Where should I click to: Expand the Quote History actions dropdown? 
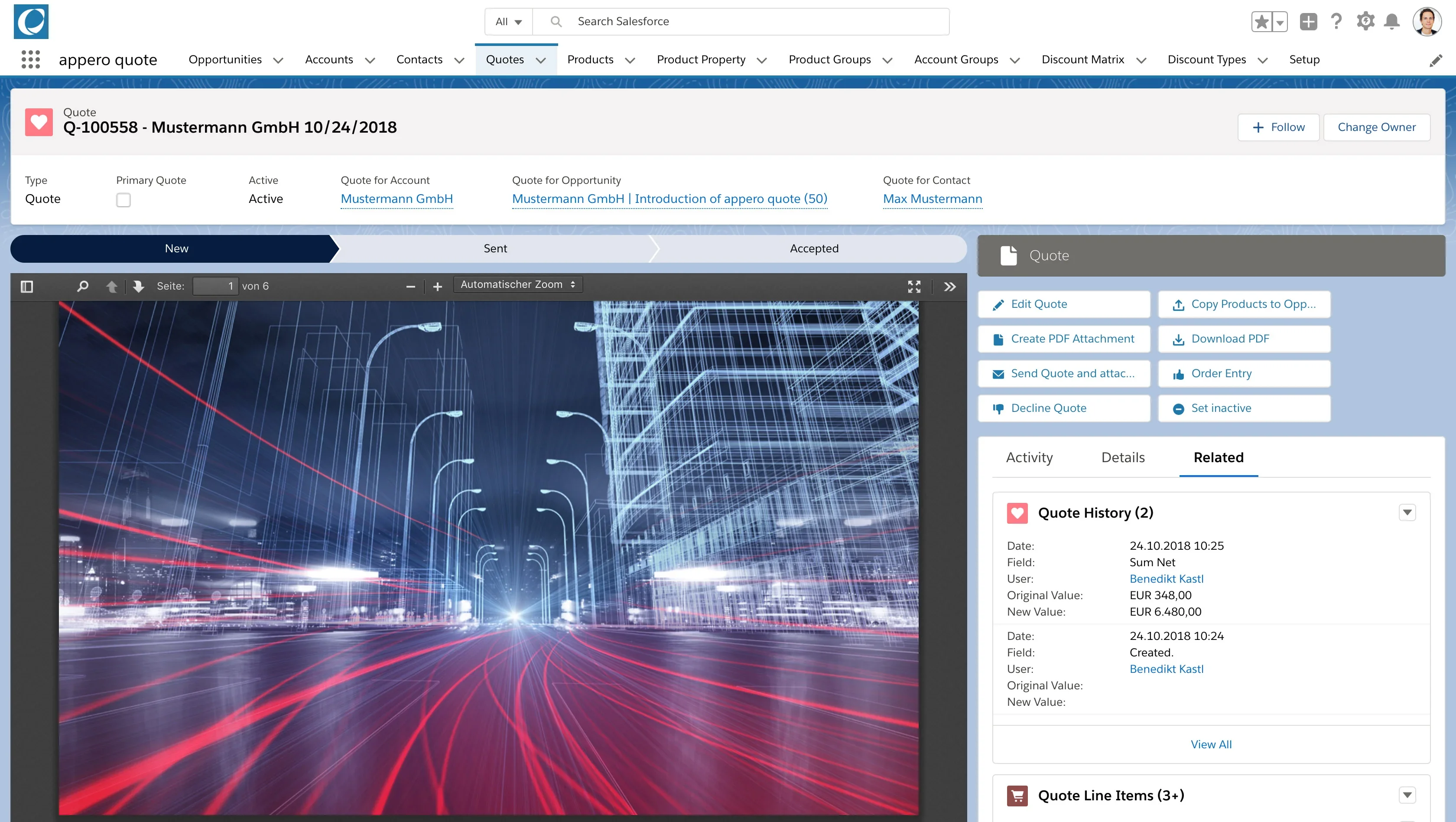pyautogui.click(x=1407, y=512)
